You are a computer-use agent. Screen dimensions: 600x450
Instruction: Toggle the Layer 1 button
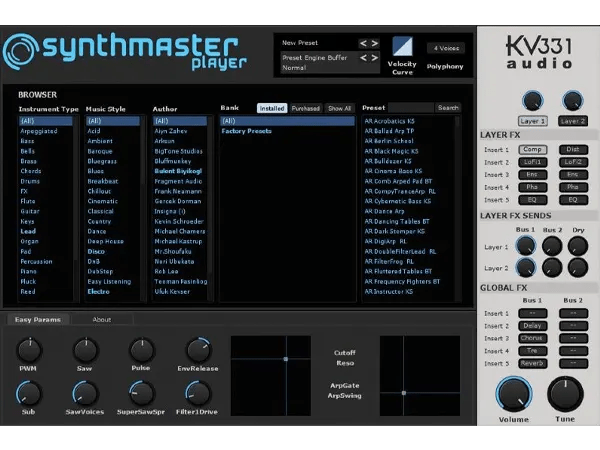pyautogui.click(x=532, y=121)
